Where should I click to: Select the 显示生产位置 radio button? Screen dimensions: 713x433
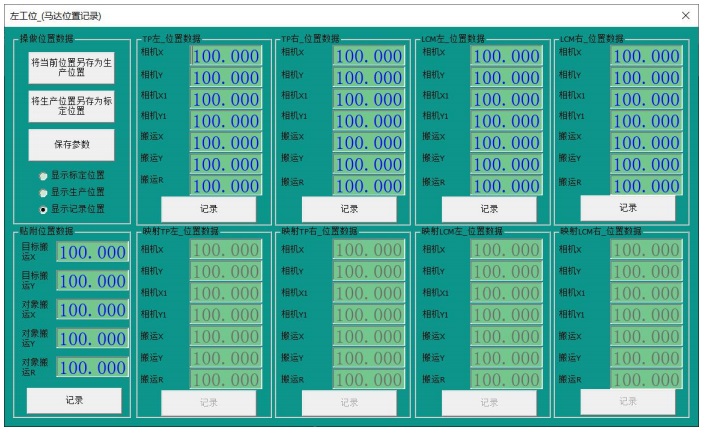[42, 191]
